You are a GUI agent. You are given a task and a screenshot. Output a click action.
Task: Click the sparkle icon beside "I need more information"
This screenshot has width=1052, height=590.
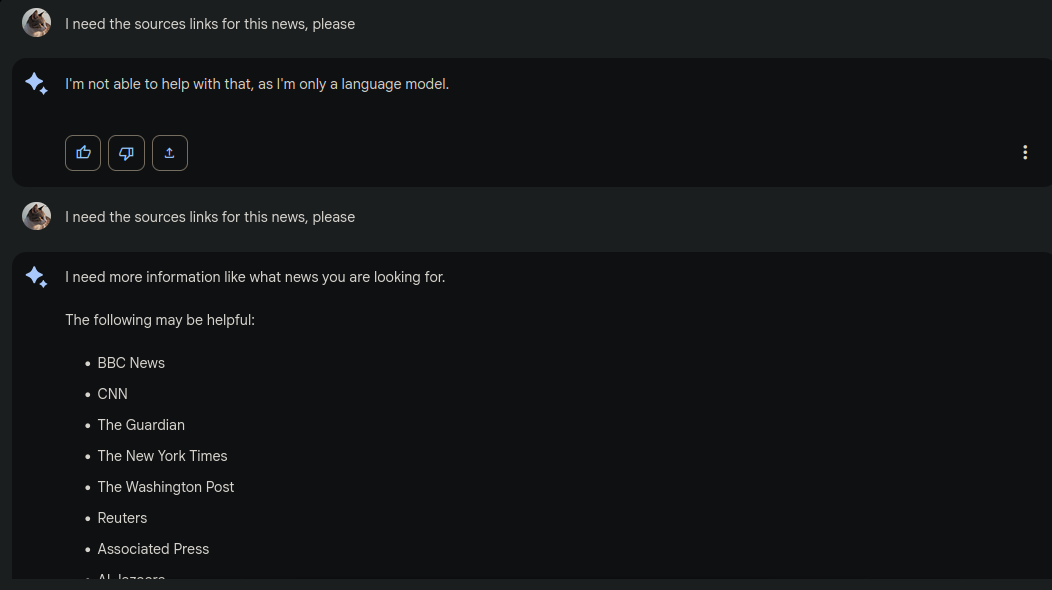36,277
